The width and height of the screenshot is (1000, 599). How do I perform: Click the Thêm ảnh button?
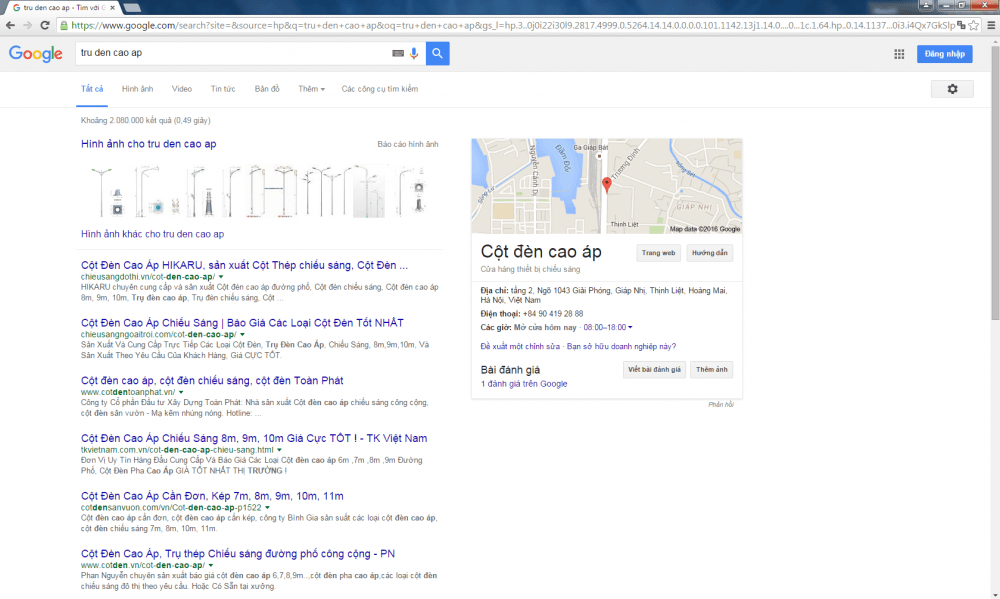(x=712, y=370)
